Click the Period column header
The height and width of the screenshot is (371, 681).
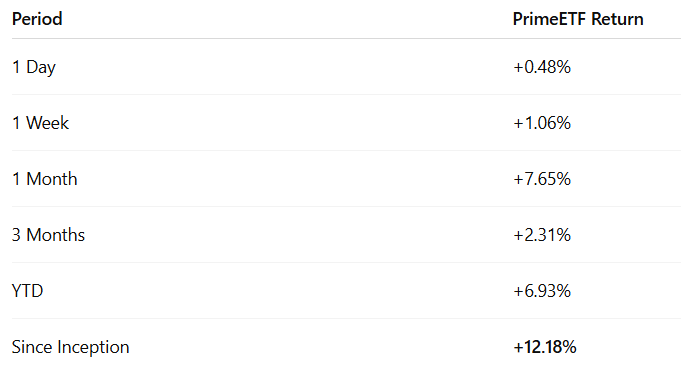(x=37, y=19)
